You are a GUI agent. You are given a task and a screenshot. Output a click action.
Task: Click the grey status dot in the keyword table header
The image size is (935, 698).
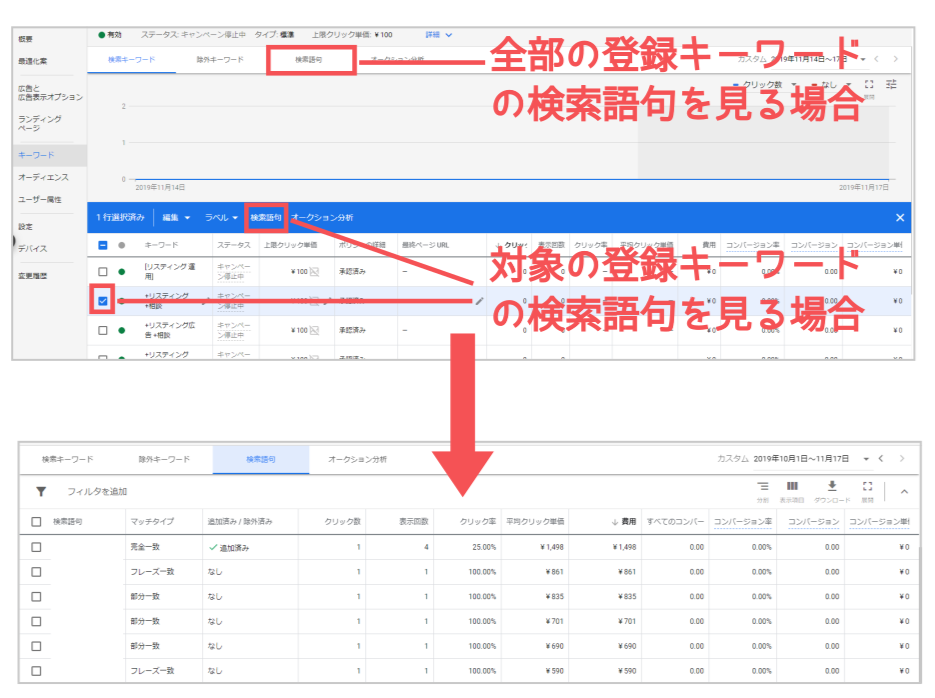click(x=122, y=245)
